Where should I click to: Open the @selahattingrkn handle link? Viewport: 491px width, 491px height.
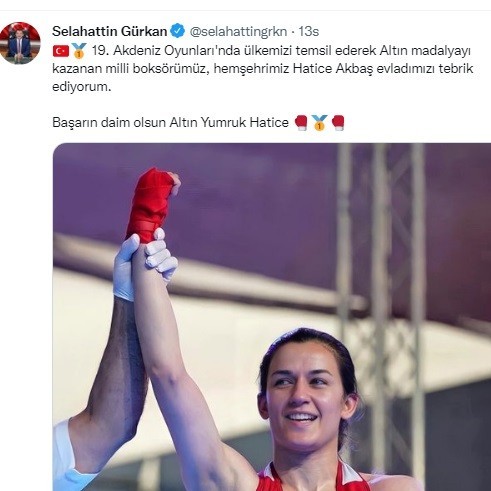[x=238, y=31]
